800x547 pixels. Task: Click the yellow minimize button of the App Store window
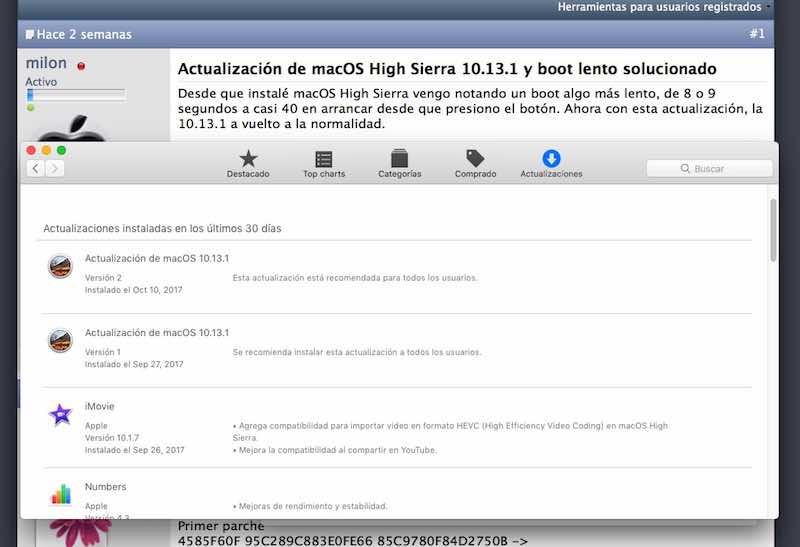click(x=46, y=150)
